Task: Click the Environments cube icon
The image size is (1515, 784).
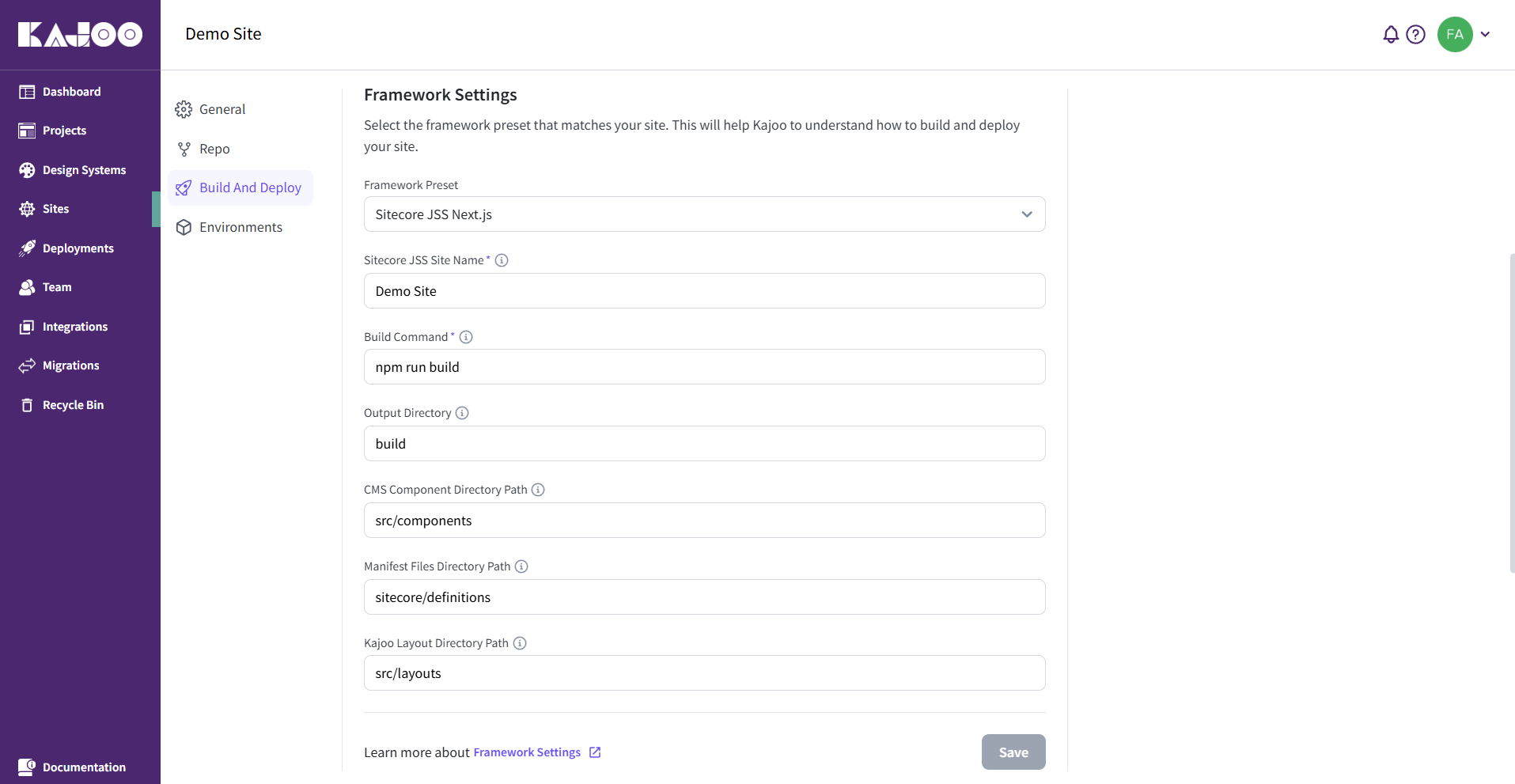Action: coord(184,227)
